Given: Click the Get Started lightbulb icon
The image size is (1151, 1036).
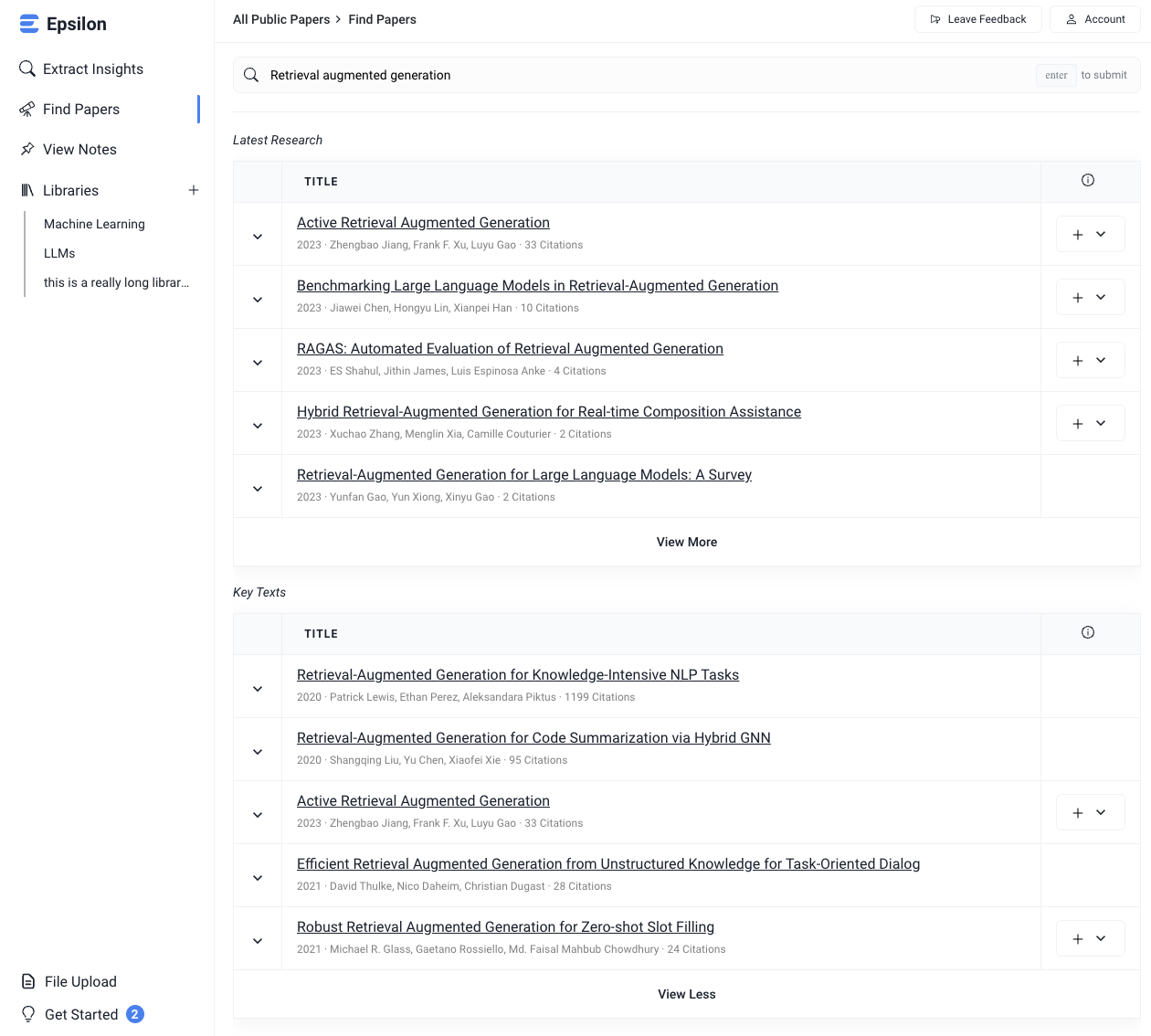Looking at the screenshot, I should coord(28,1014).
